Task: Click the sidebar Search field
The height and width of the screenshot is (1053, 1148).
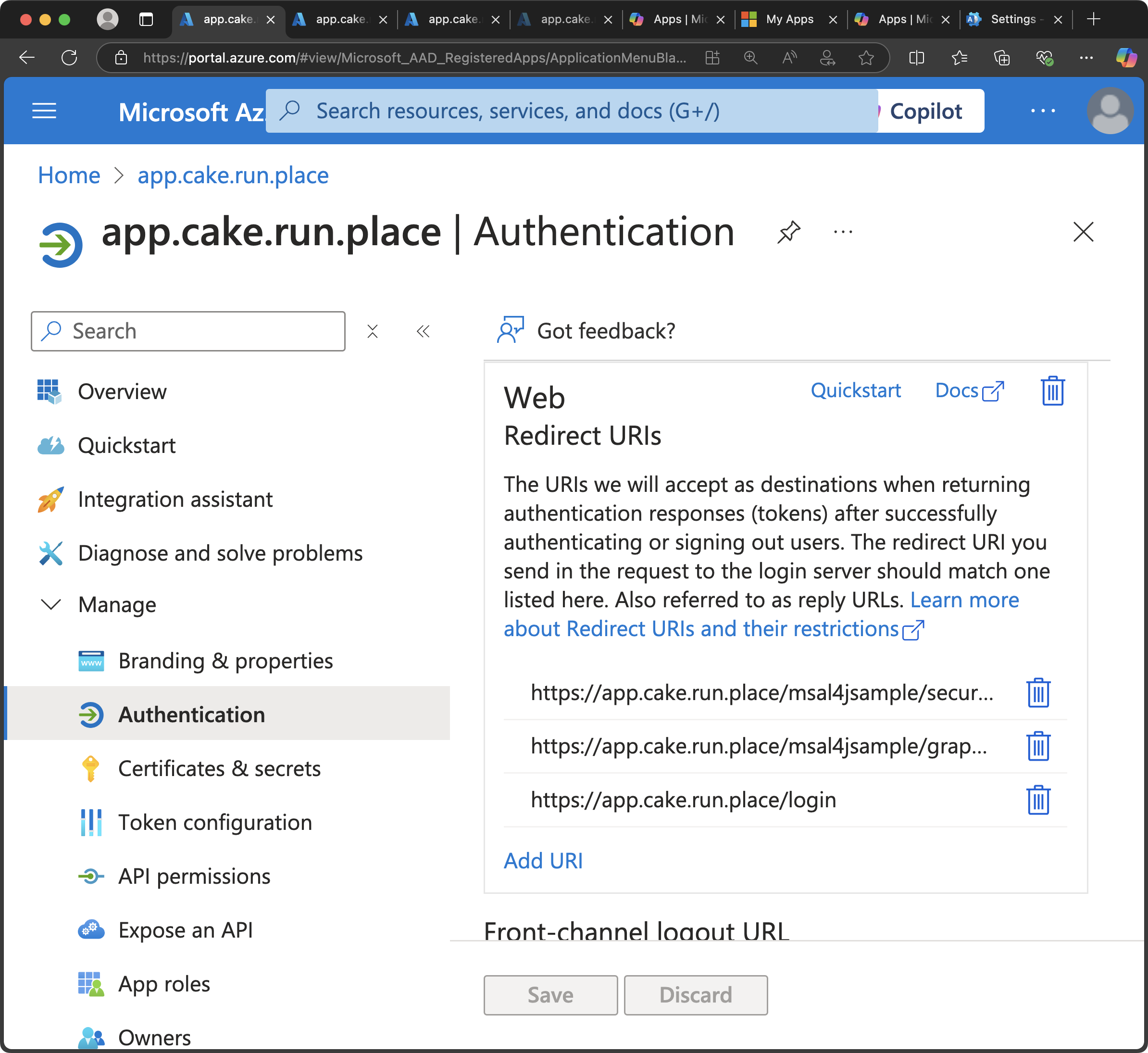Action: (188, 331)
